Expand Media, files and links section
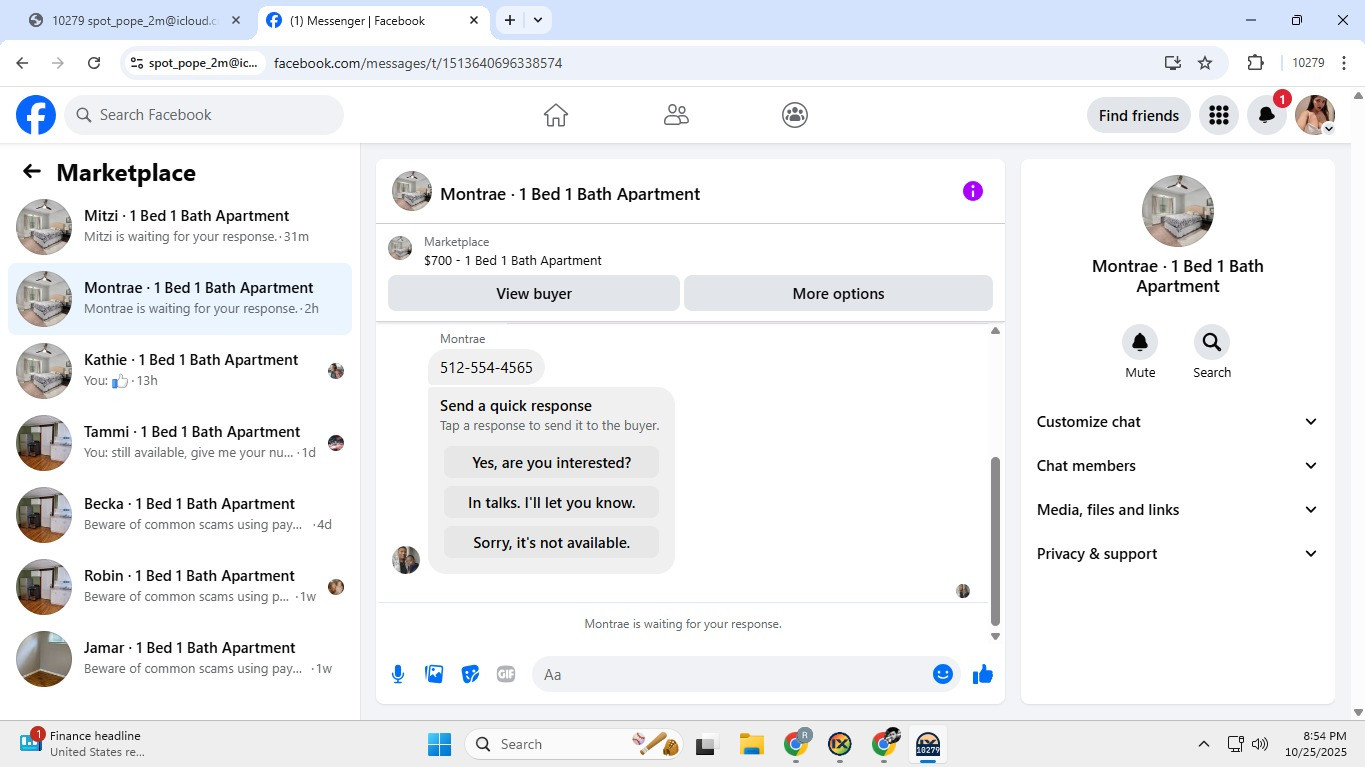This screenshot has width=1365, height=767. [1177, 510]
